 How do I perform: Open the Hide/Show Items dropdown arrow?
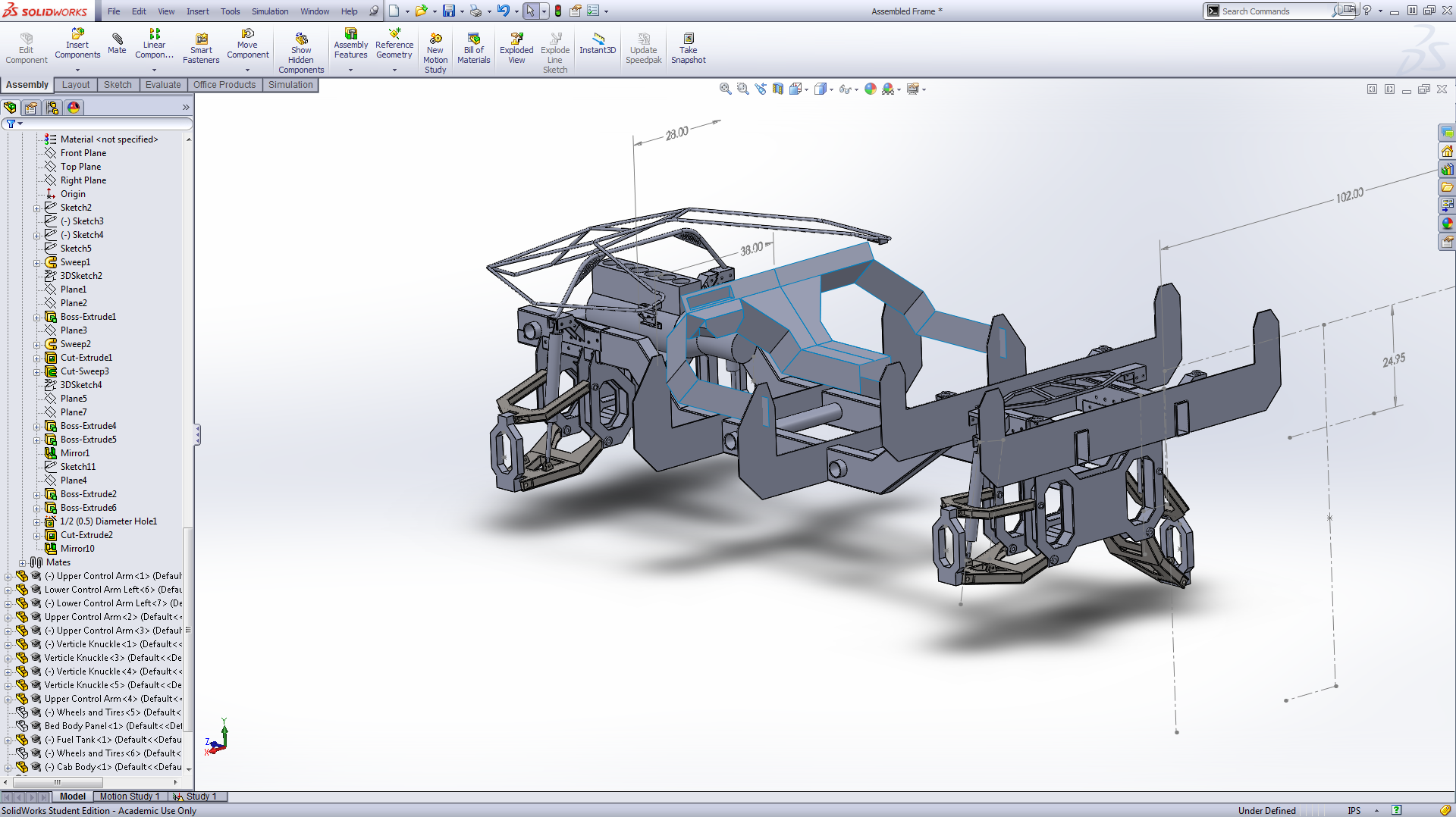[856, 89]
